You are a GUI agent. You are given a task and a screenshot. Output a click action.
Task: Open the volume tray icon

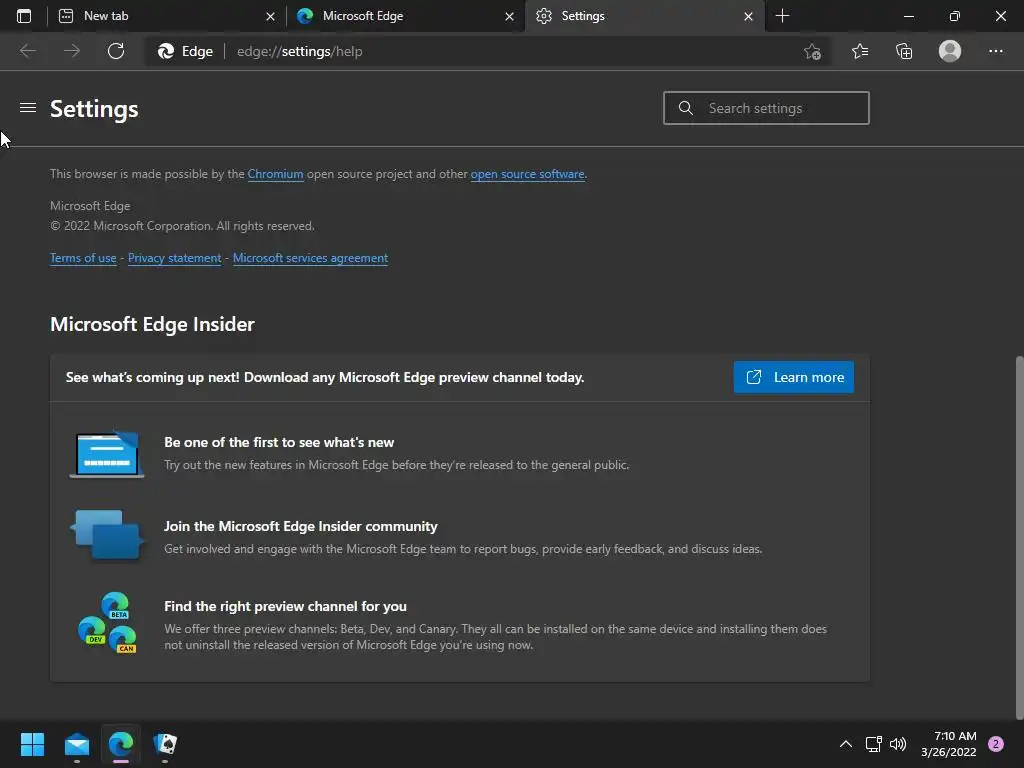click(x=898, y=744)
